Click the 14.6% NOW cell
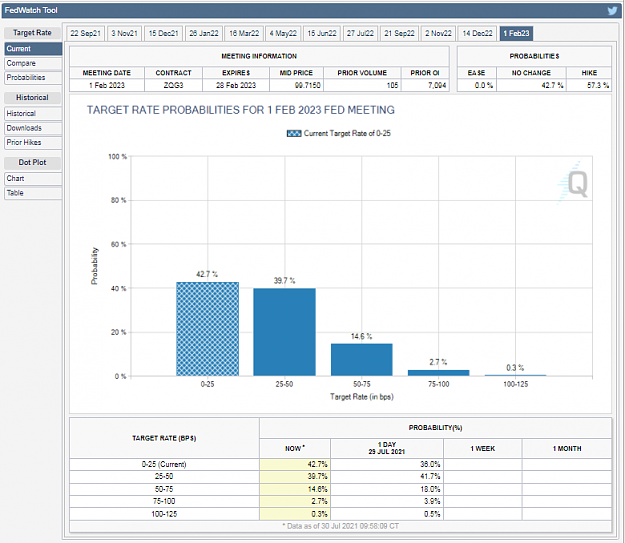Screen dimensions: 625x543 click(x=295, y=489)
